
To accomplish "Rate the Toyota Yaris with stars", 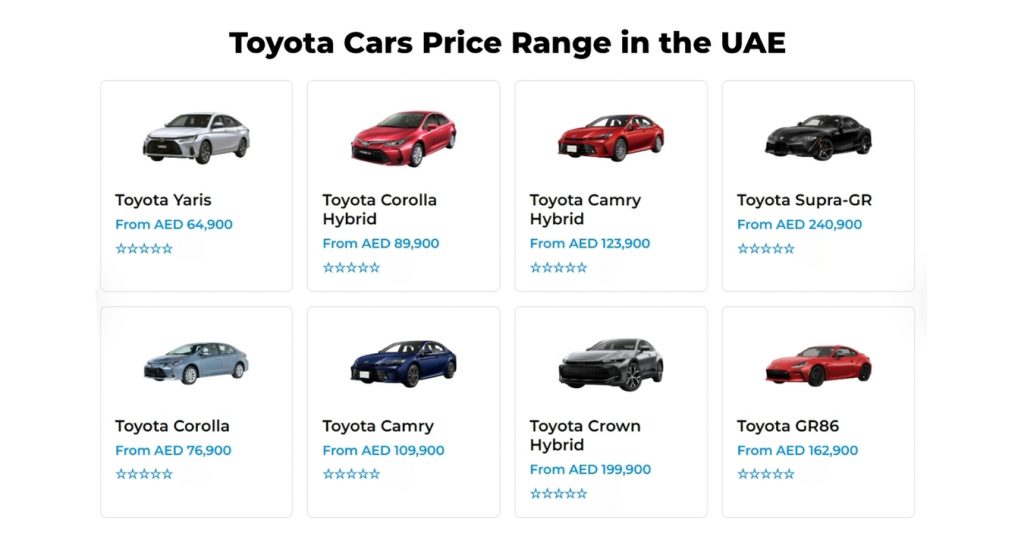I will pyautogui.click(x=144, y=248).
